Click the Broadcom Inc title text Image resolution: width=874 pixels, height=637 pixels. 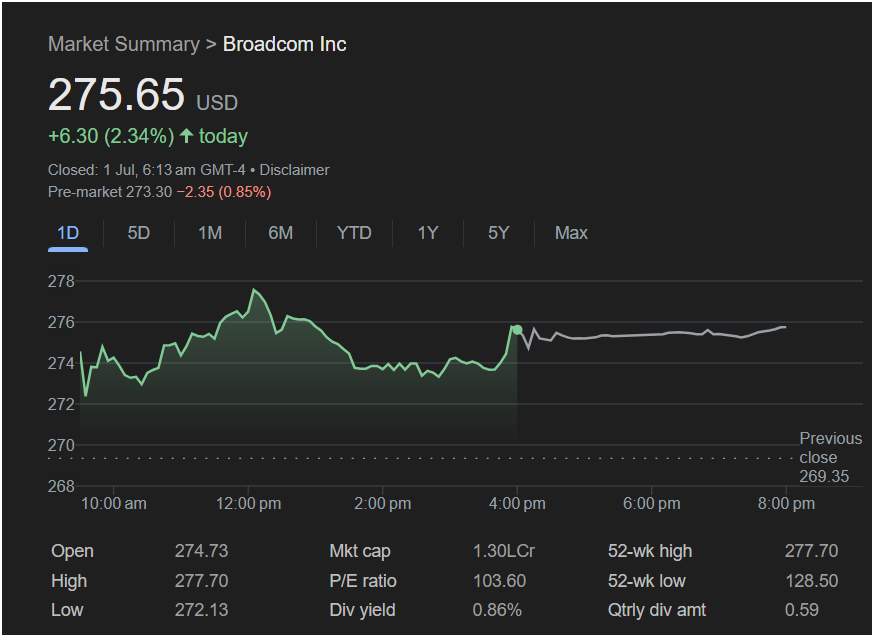pos(284,44)
